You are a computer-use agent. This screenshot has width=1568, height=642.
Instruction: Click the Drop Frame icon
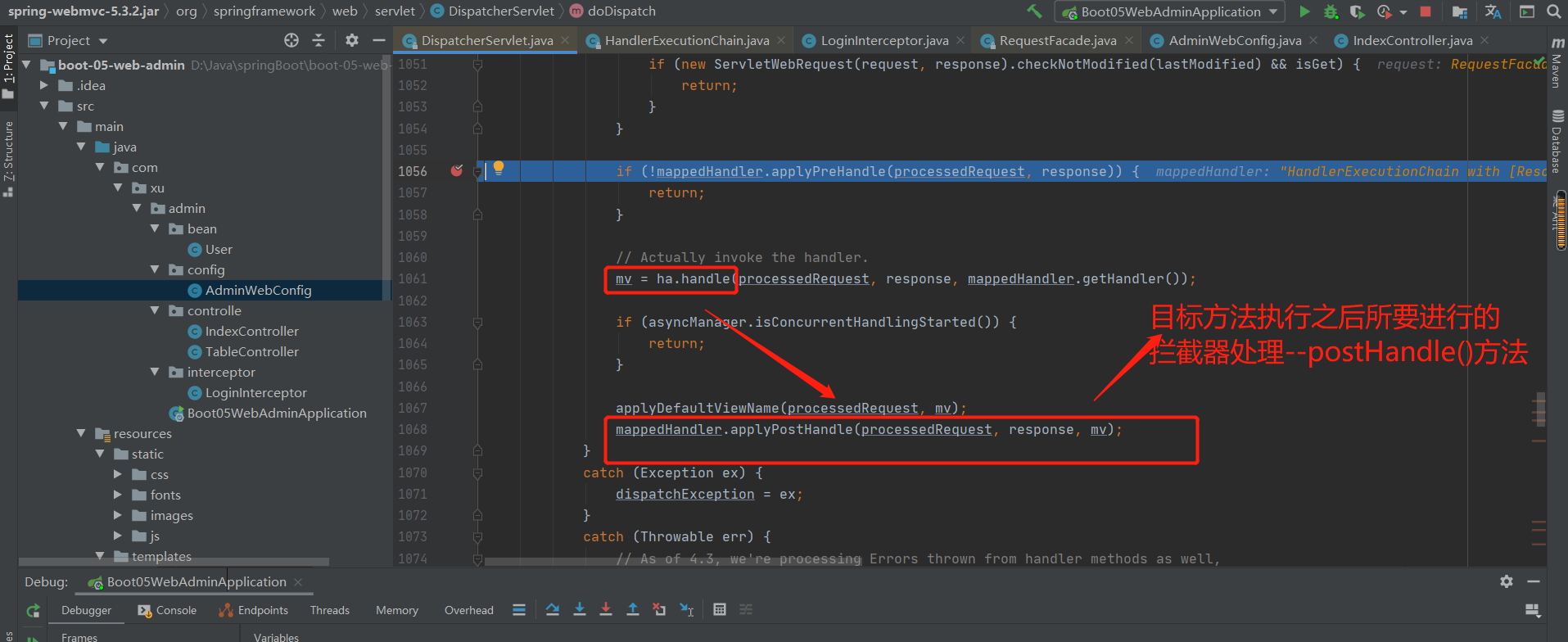click(x=659, y=609)
